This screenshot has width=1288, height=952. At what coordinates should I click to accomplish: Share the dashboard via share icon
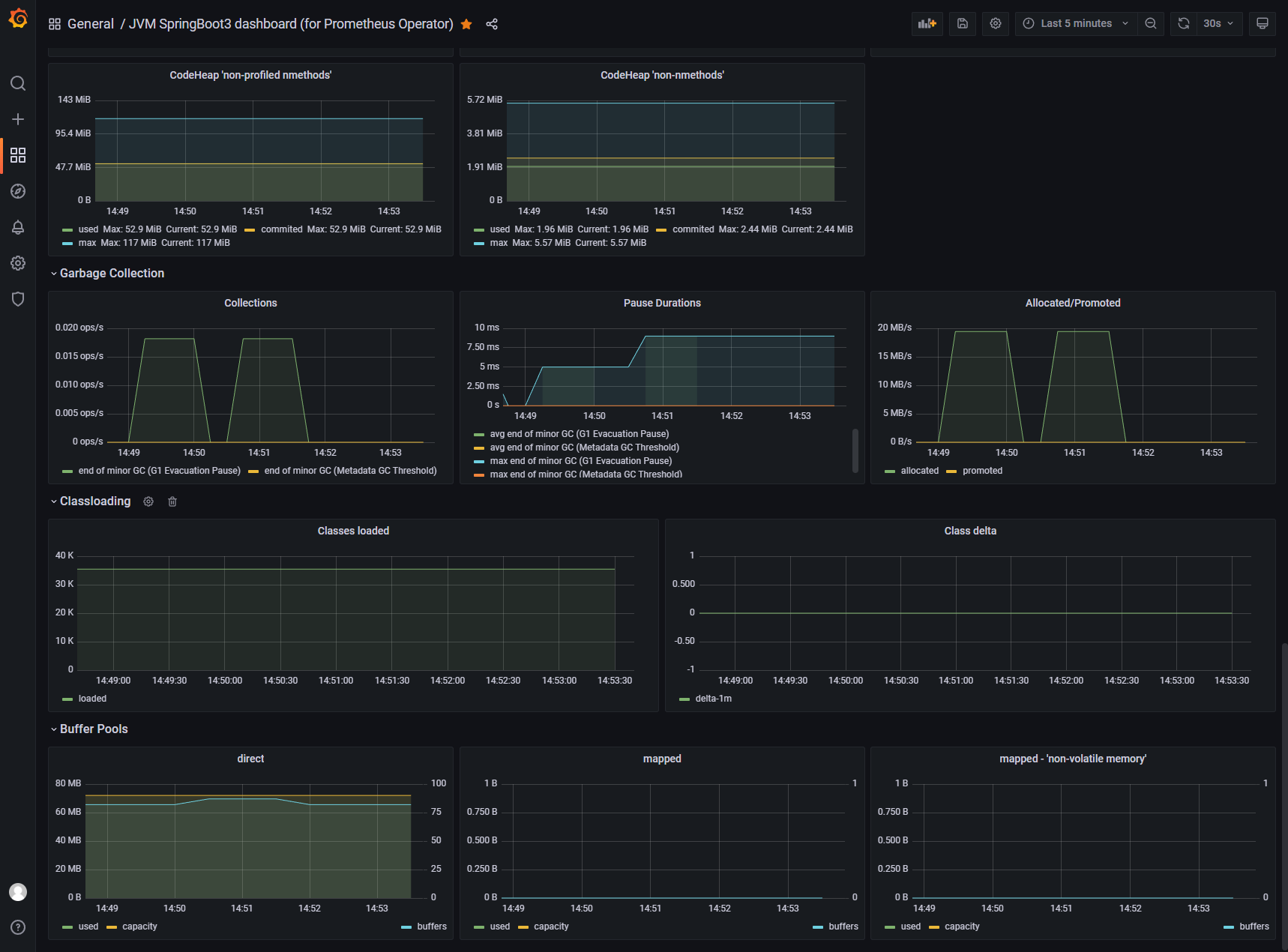click(492, 24)
